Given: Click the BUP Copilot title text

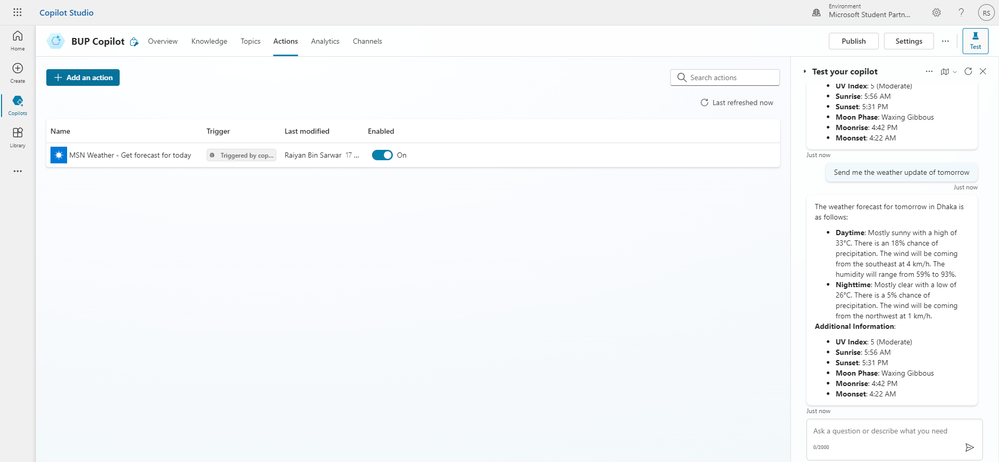Looking at the screenshot, I should point(97,41).
